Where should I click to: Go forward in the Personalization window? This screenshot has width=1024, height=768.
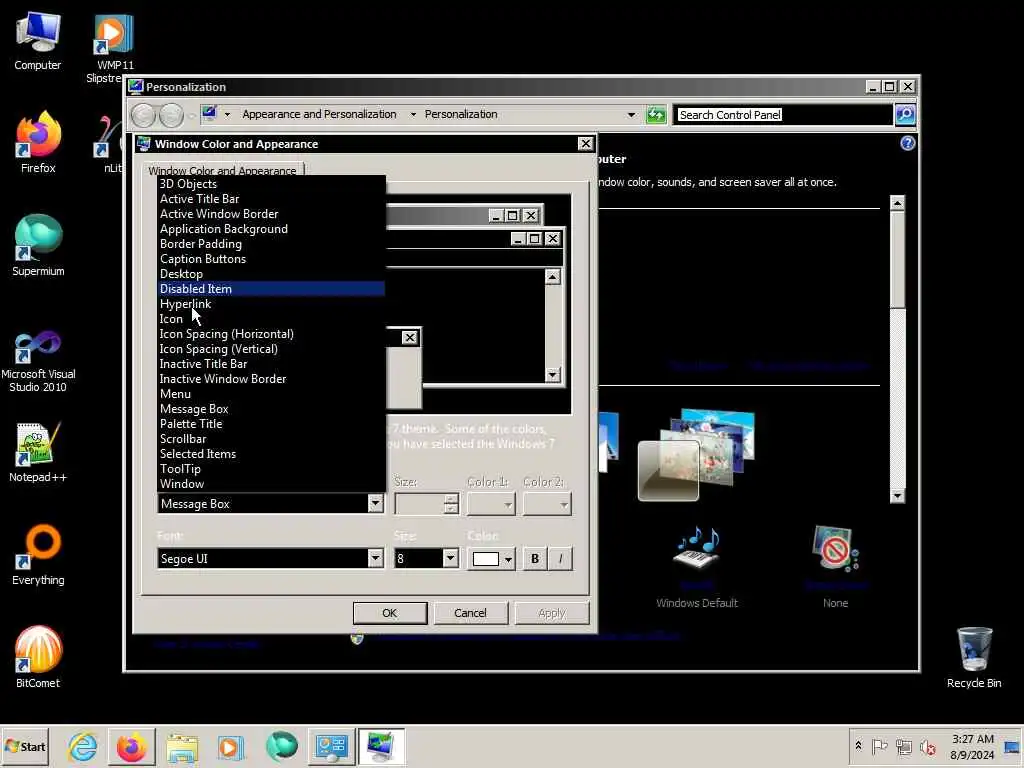[x=171, y=115]
